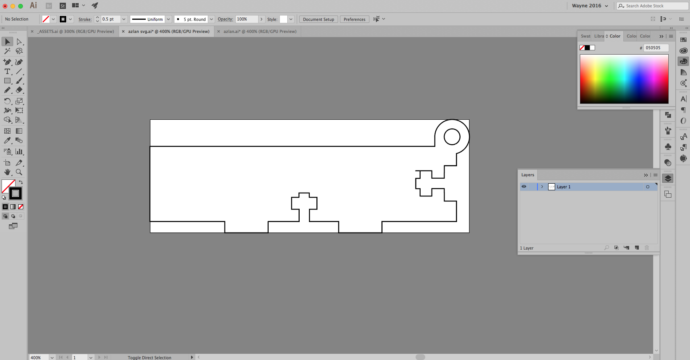The height and width of the screenshot is (360, 690).
Task: Open the zoom level 400% dropdown
Action: (52, 357)
